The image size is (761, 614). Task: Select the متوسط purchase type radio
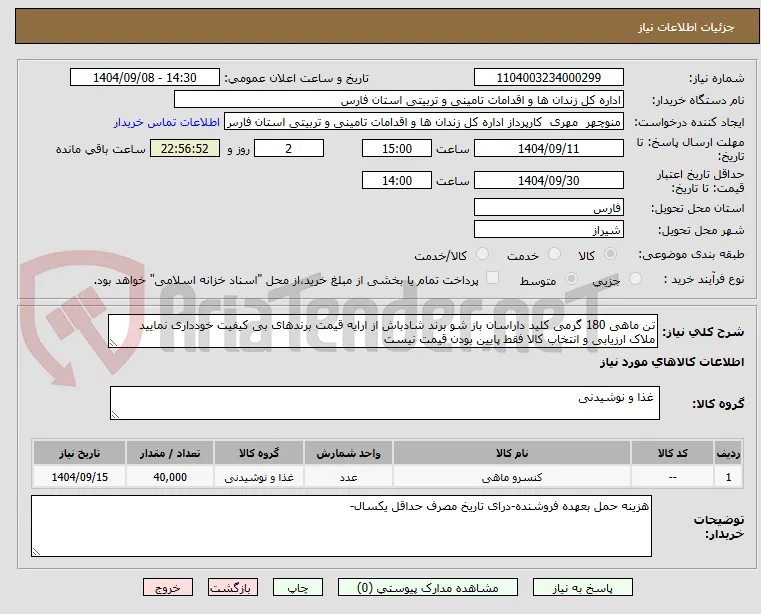(572, 279)
